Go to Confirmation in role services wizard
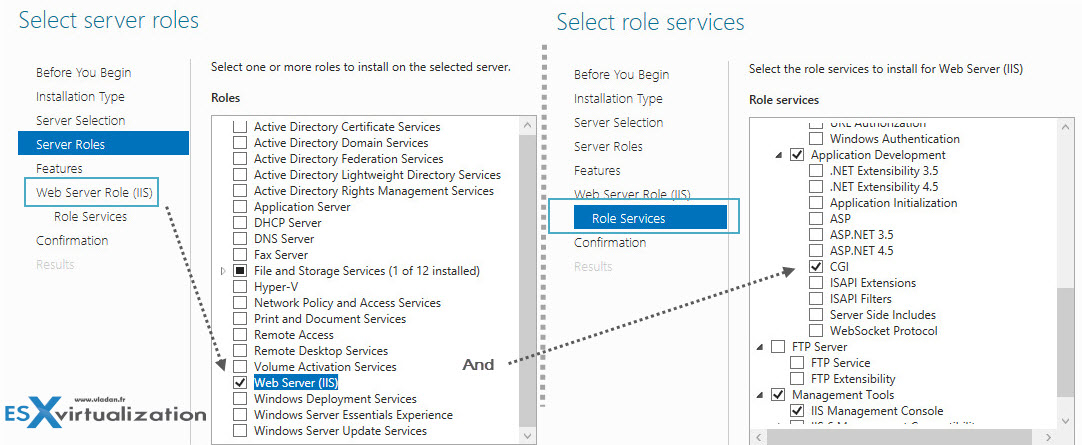1082x445 pixels. click(610, 242)
